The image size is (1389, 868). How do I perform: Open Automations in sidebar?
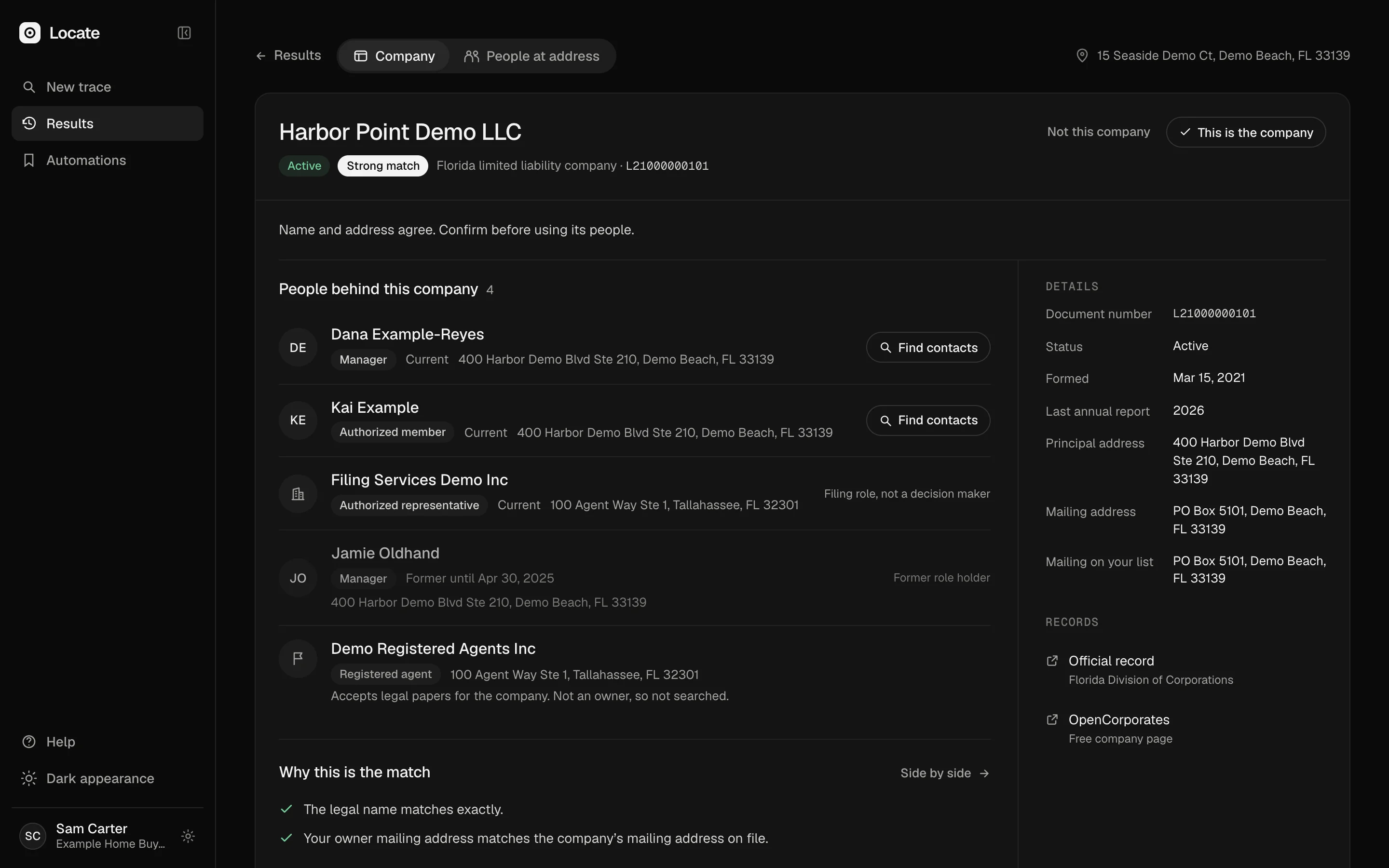pos(108,160)
